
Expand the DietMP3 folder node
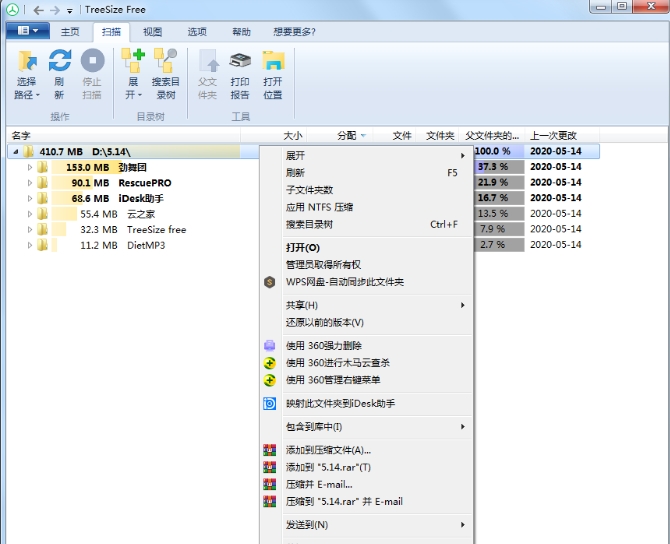[x=29, y=245]
